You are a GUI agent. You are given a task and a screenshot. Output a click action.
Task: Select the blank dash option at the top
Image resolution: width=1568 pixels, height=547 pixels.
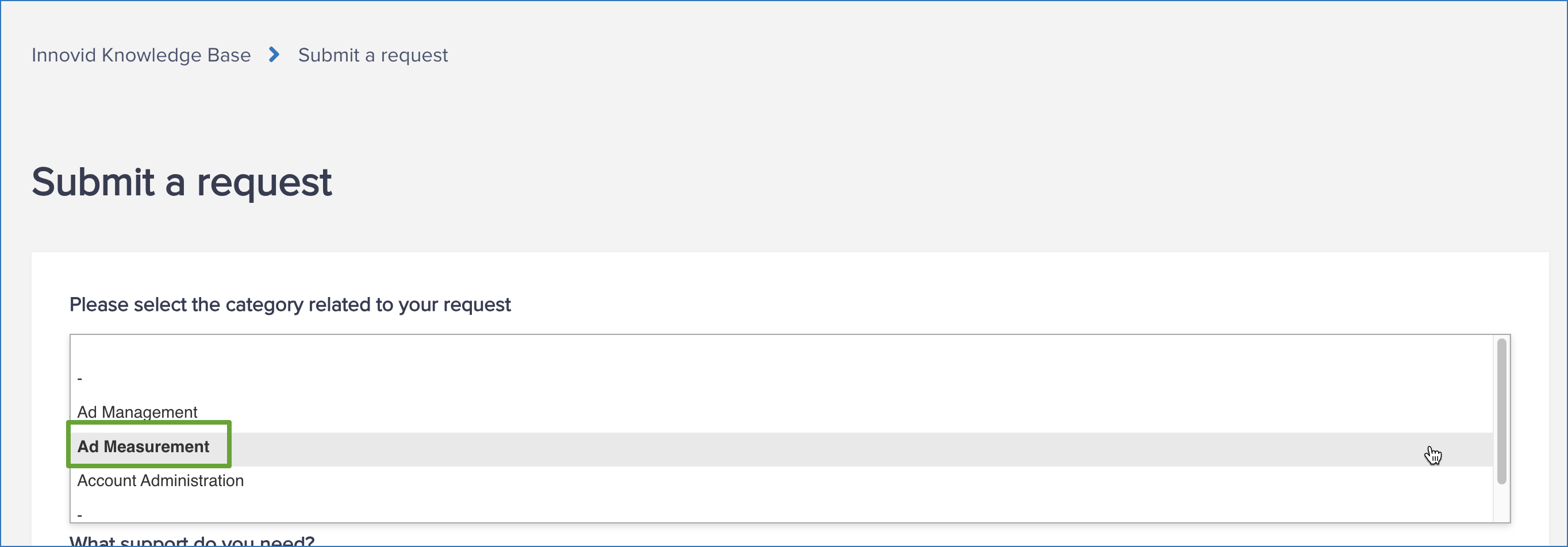click(x=79, y=377)
